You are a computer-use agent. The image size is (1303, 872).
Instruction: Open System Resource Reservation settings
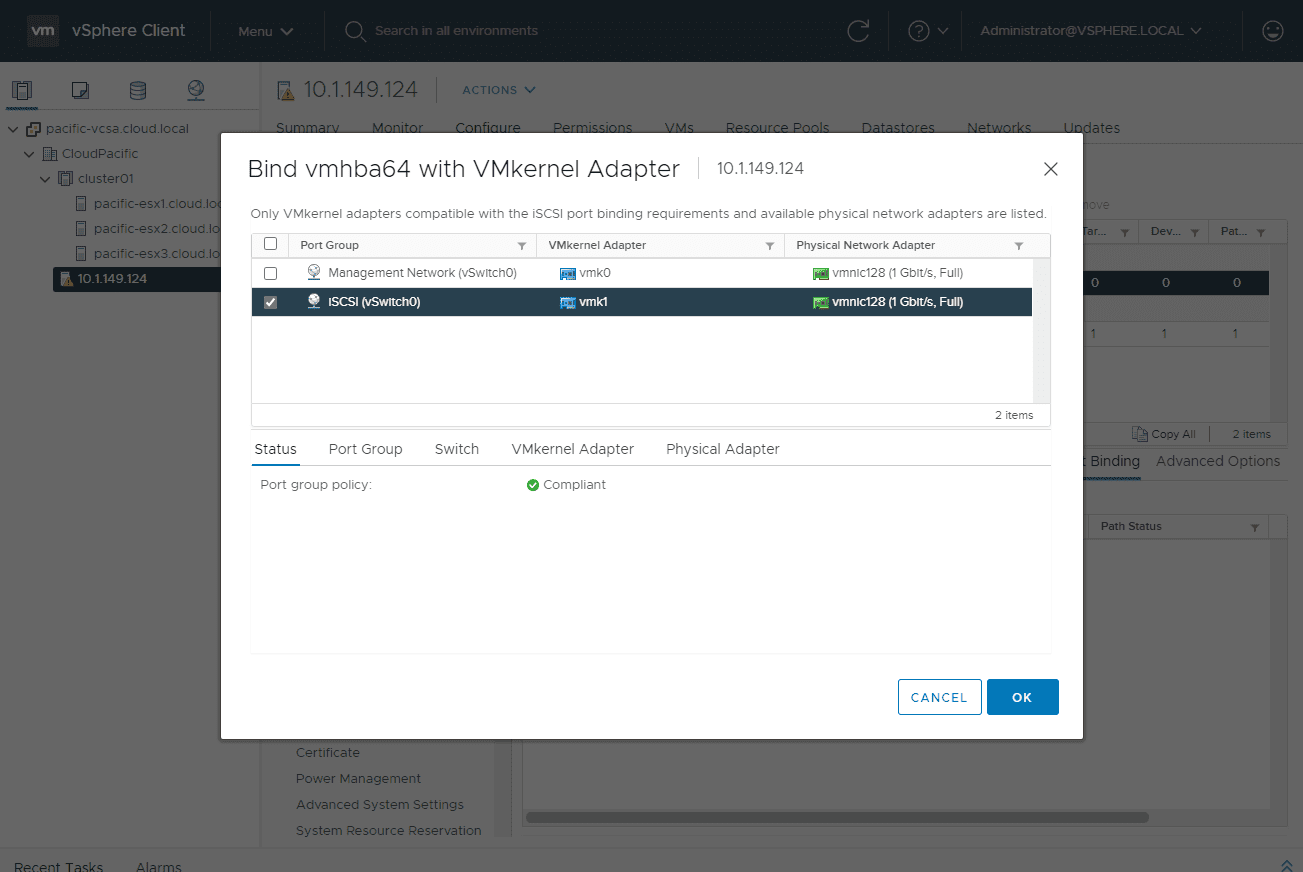click(389, 831)
